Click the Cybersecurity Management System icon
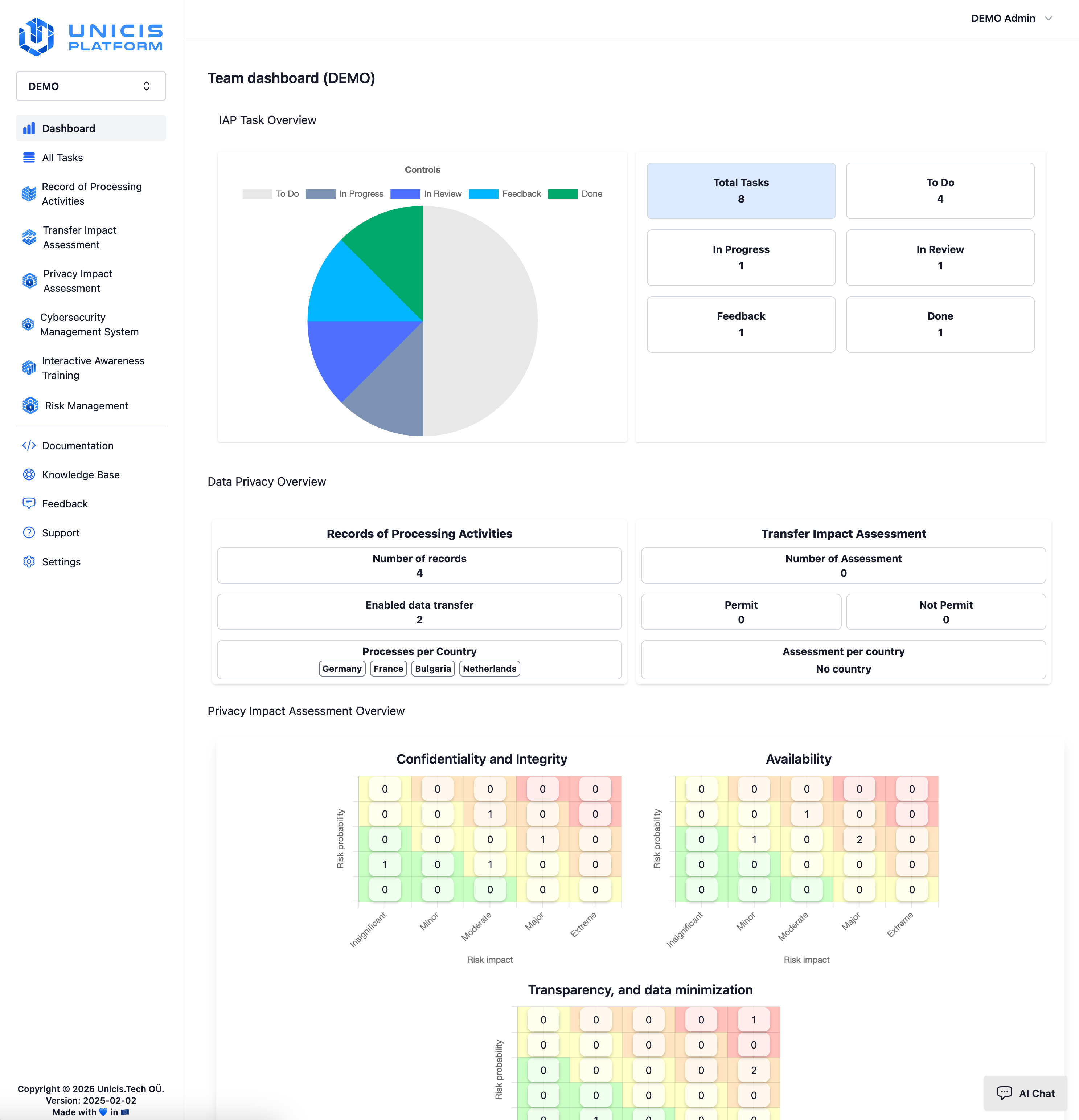The width and height of the screenshot is (1079, 1120). tap(28, 324)
